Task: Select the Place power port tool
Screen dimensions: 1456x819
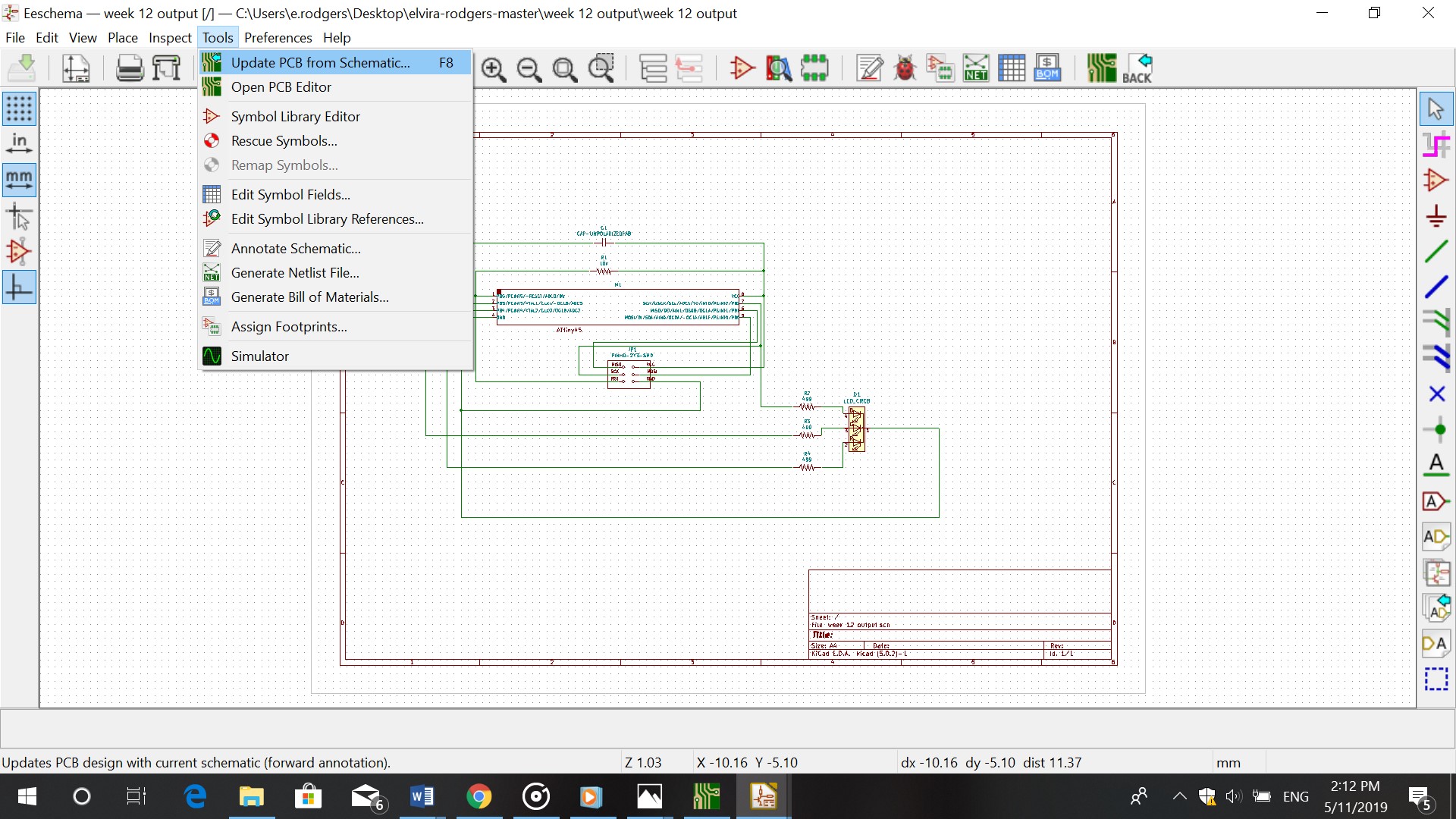Action: 1436,216
